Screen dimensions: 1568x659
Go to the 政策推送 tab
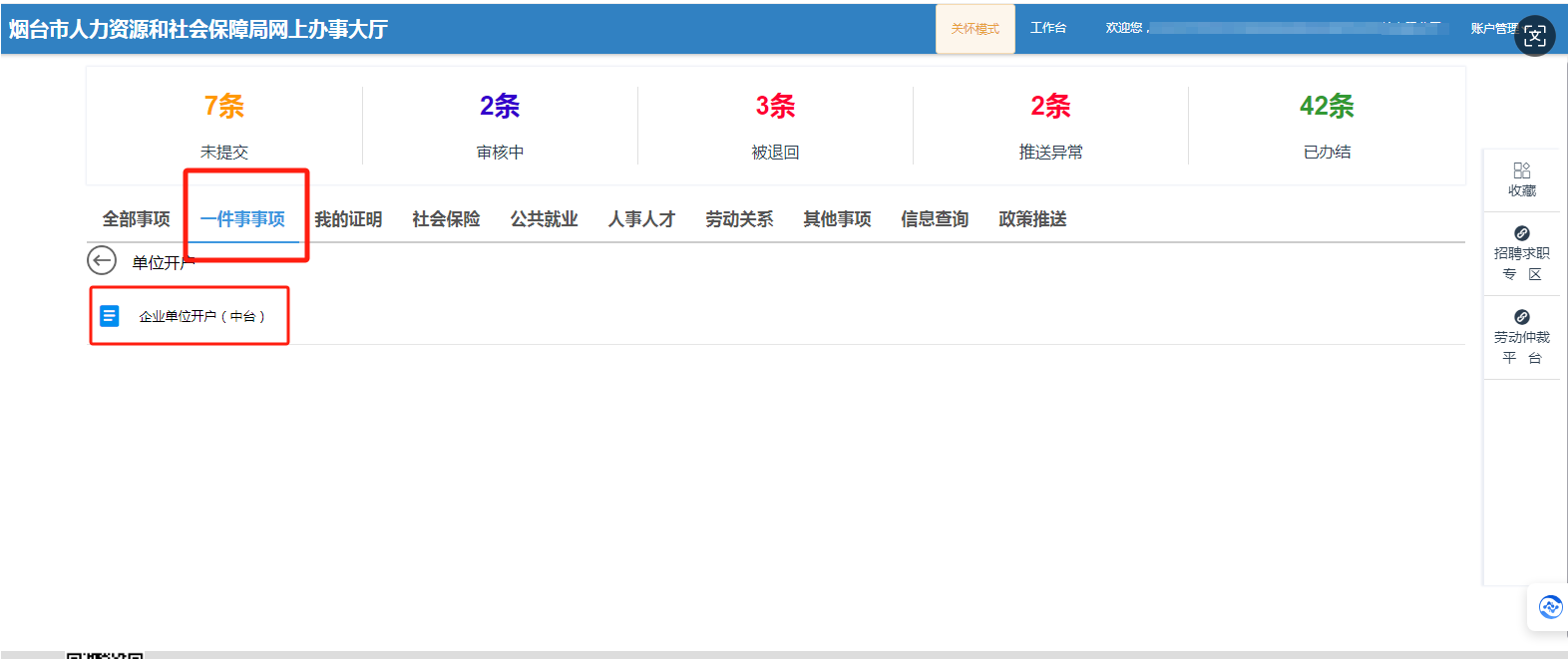point(1032,219)
